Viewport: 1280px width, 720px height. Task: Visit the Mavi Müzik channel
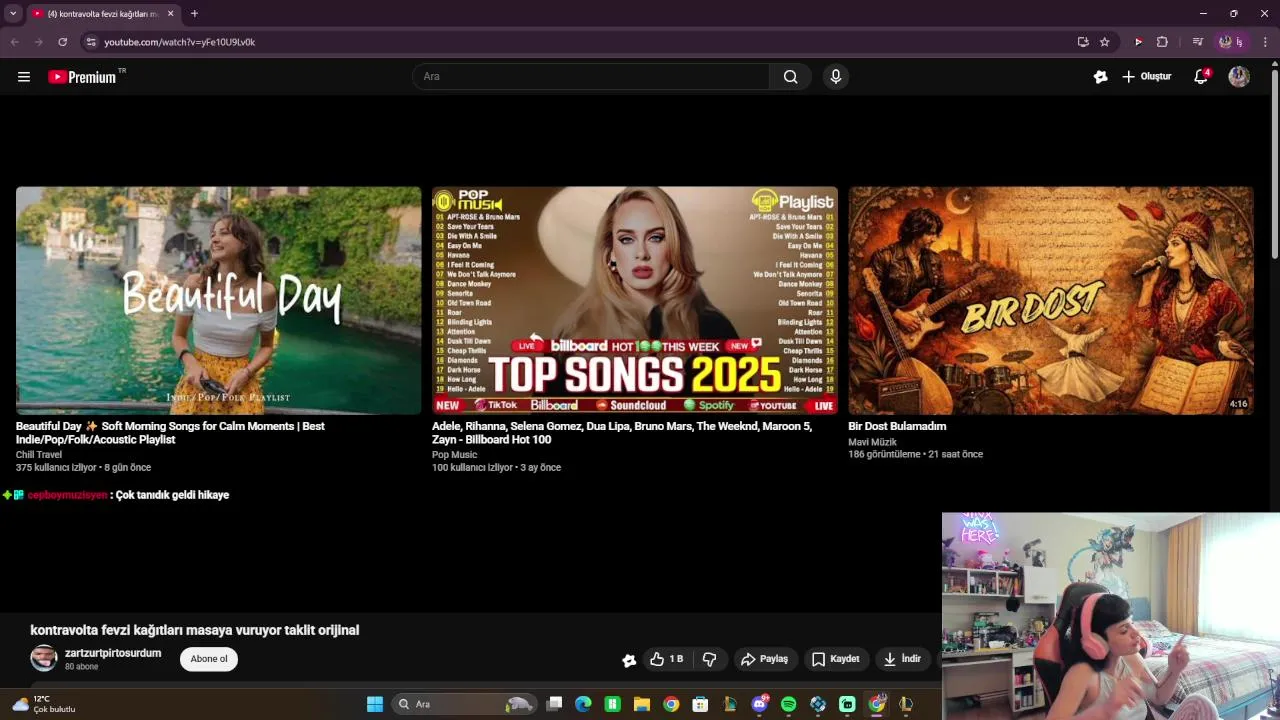point(872,442)
